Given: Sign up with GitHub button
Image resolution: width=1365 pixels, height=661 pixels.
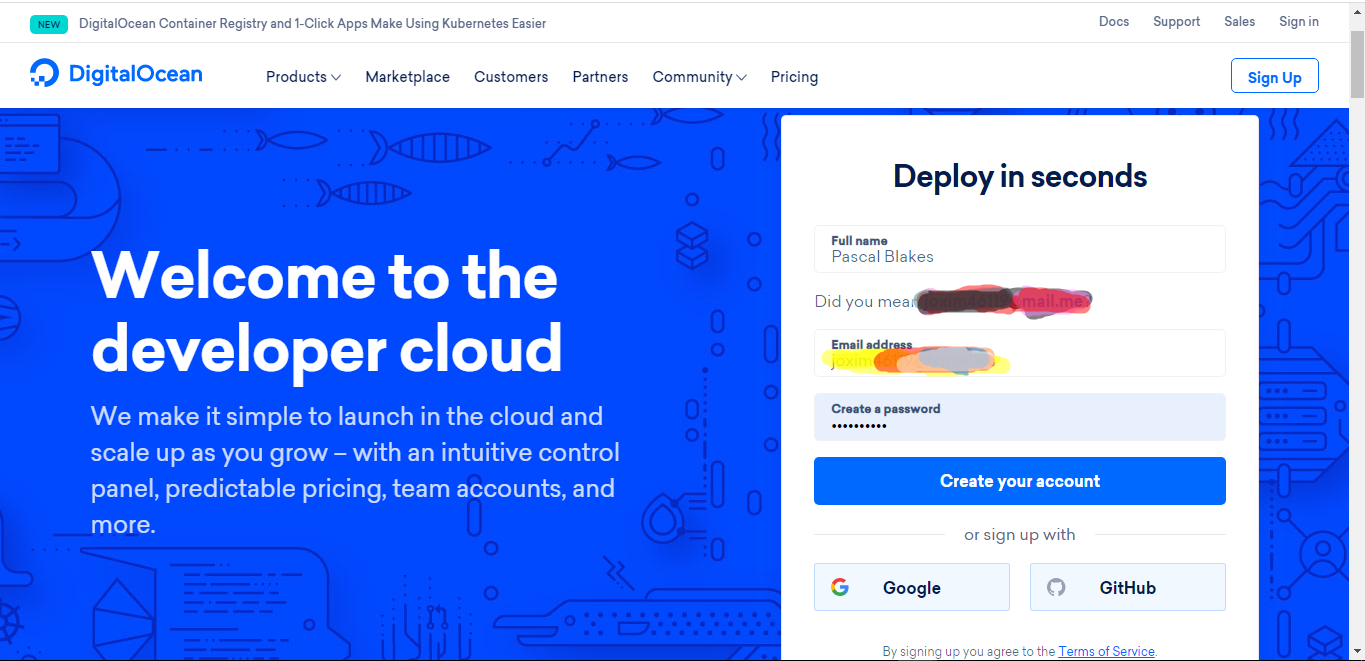Looking at the screenshot, I should pyautogui.click(x=1127, y=587).
